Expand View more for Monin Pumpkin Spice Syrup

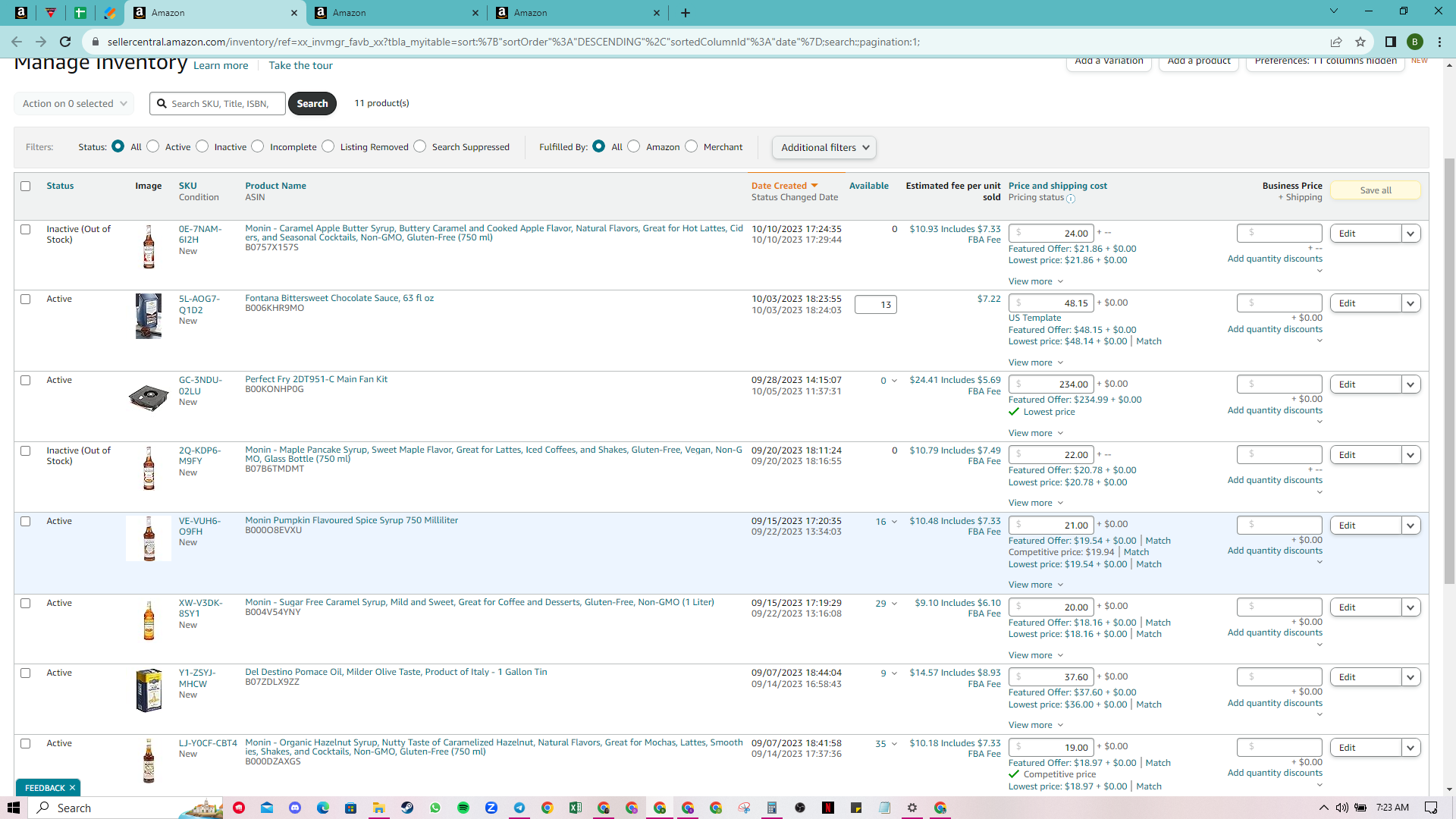[x=1036, y=585]
